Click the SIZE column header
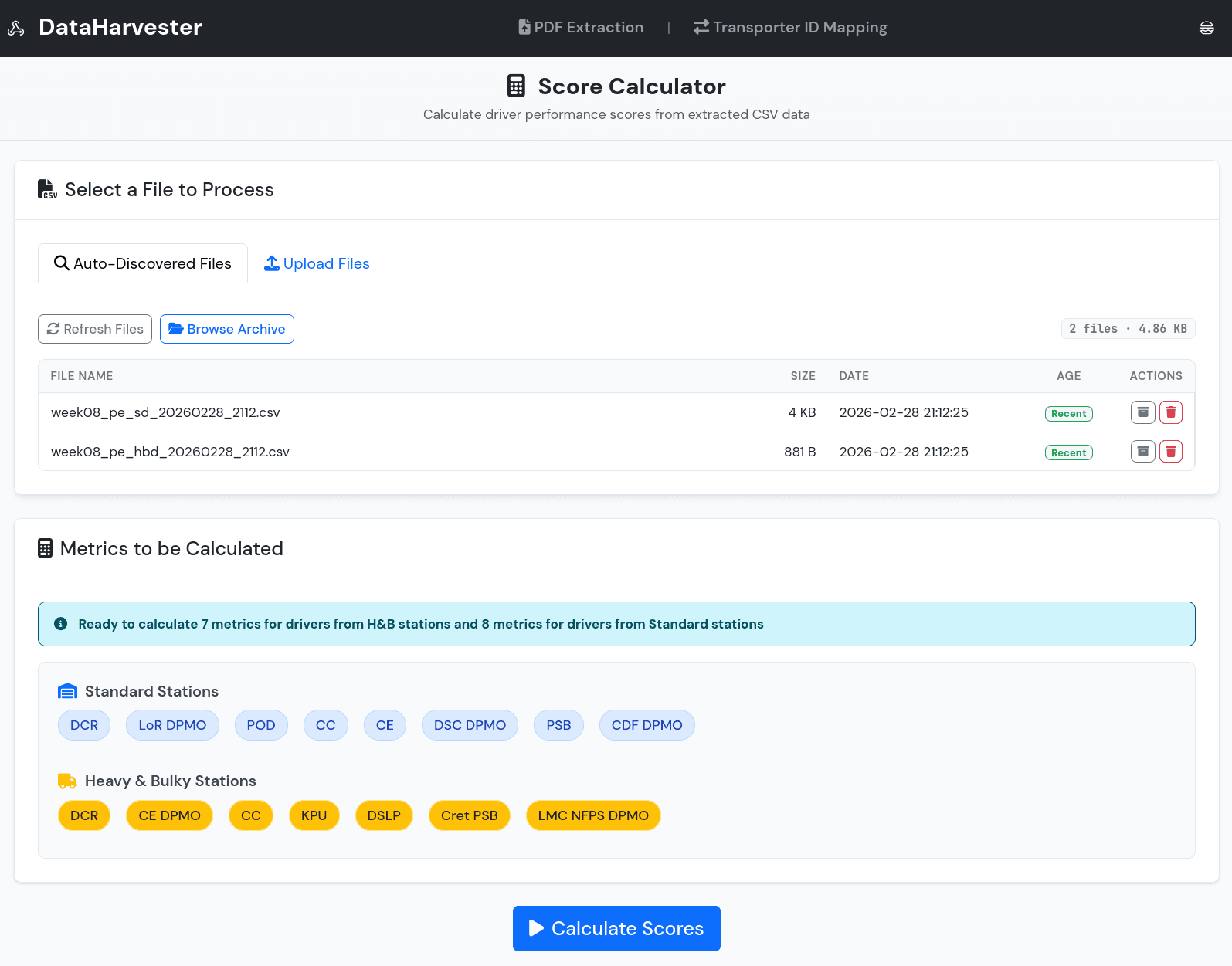 coord(803,376)
